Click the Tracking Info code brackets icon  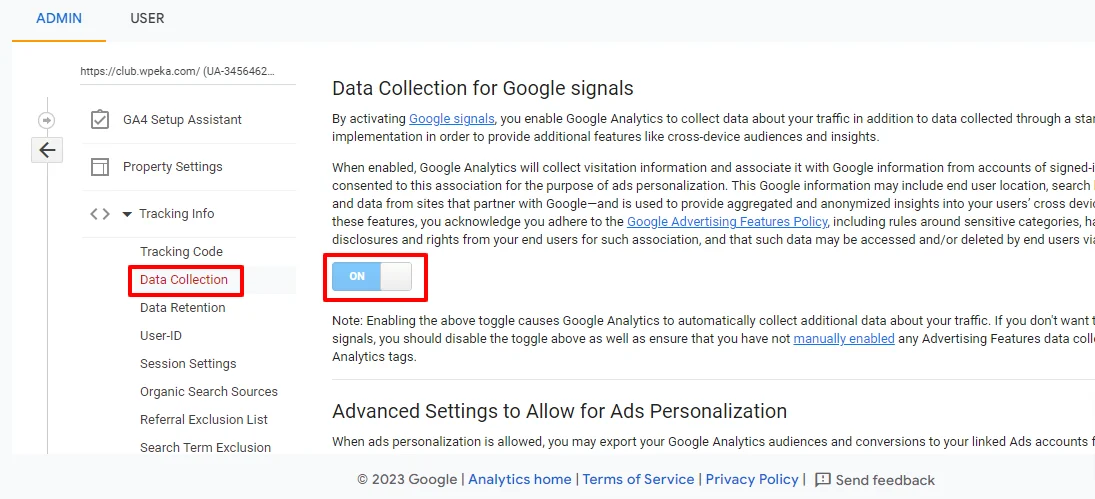pos(100,214)
